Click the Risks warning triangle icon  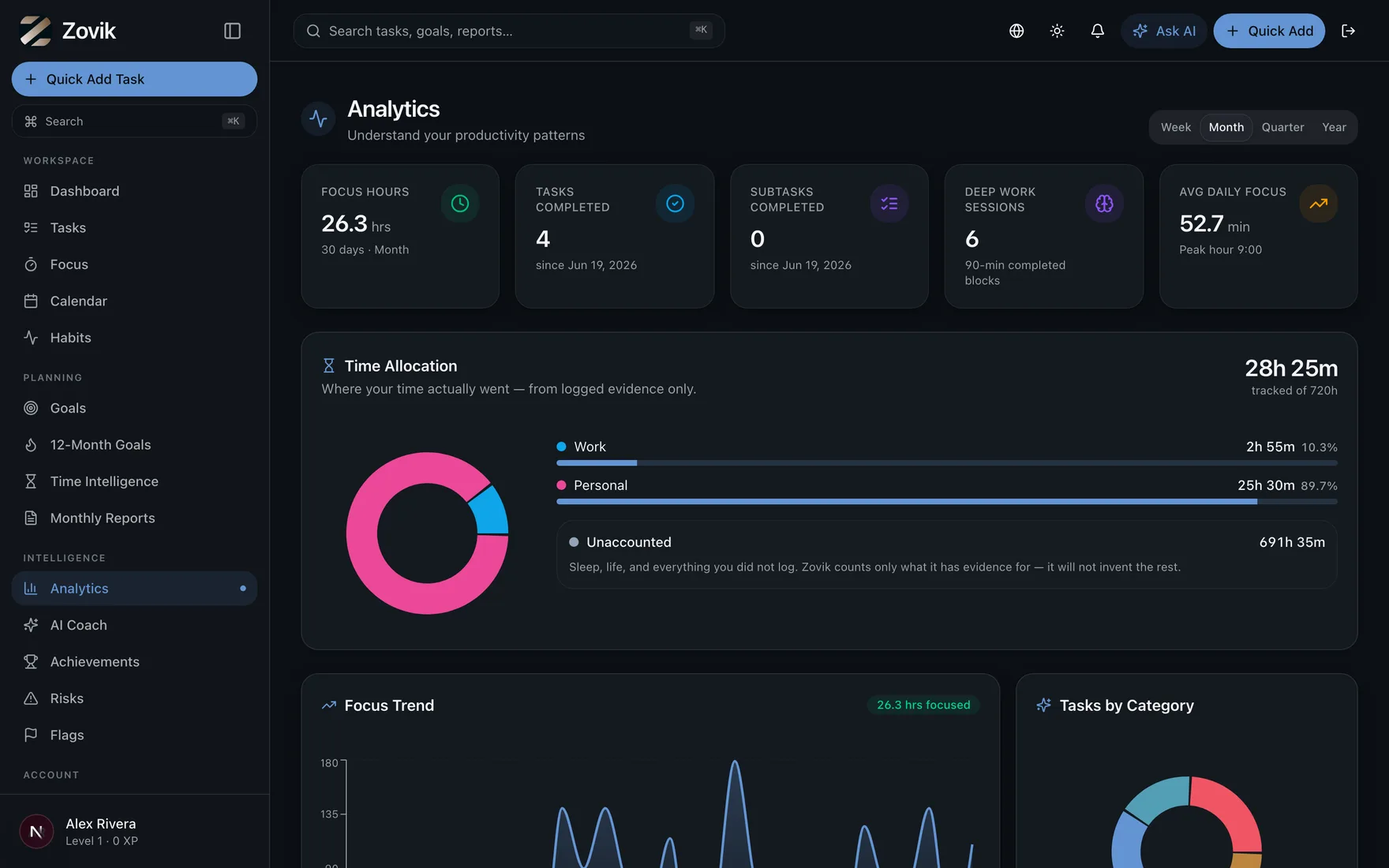coord(31,698)
